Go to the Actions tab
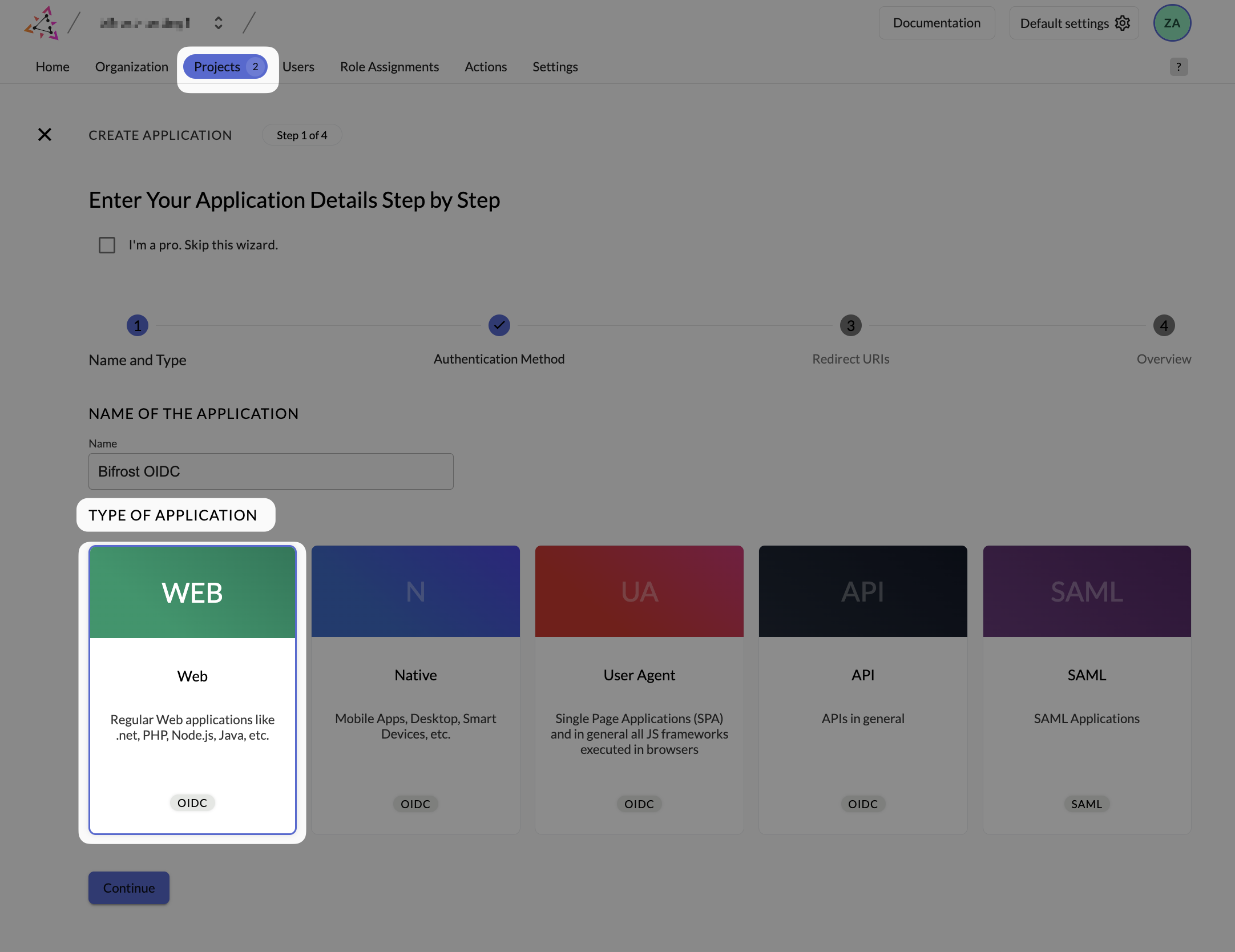This screenshot has height=952, width=1235. pyautogui.click(x=486, y=67)
